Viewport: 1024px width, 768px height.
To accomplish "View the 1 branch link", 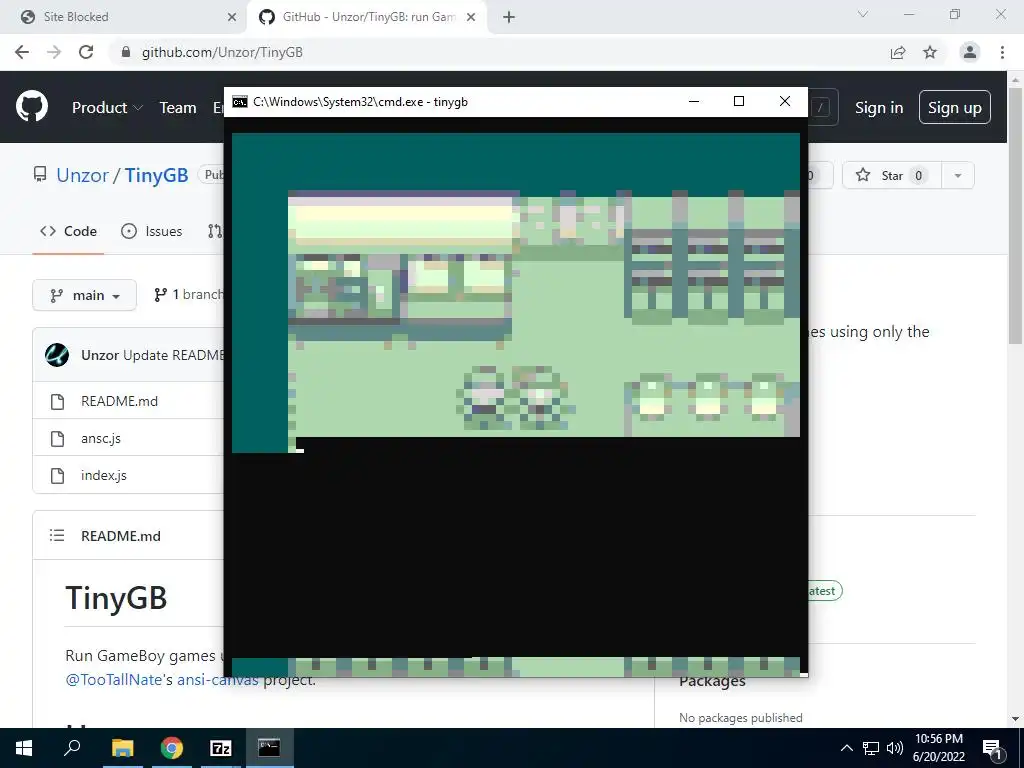I will (188, 295).
